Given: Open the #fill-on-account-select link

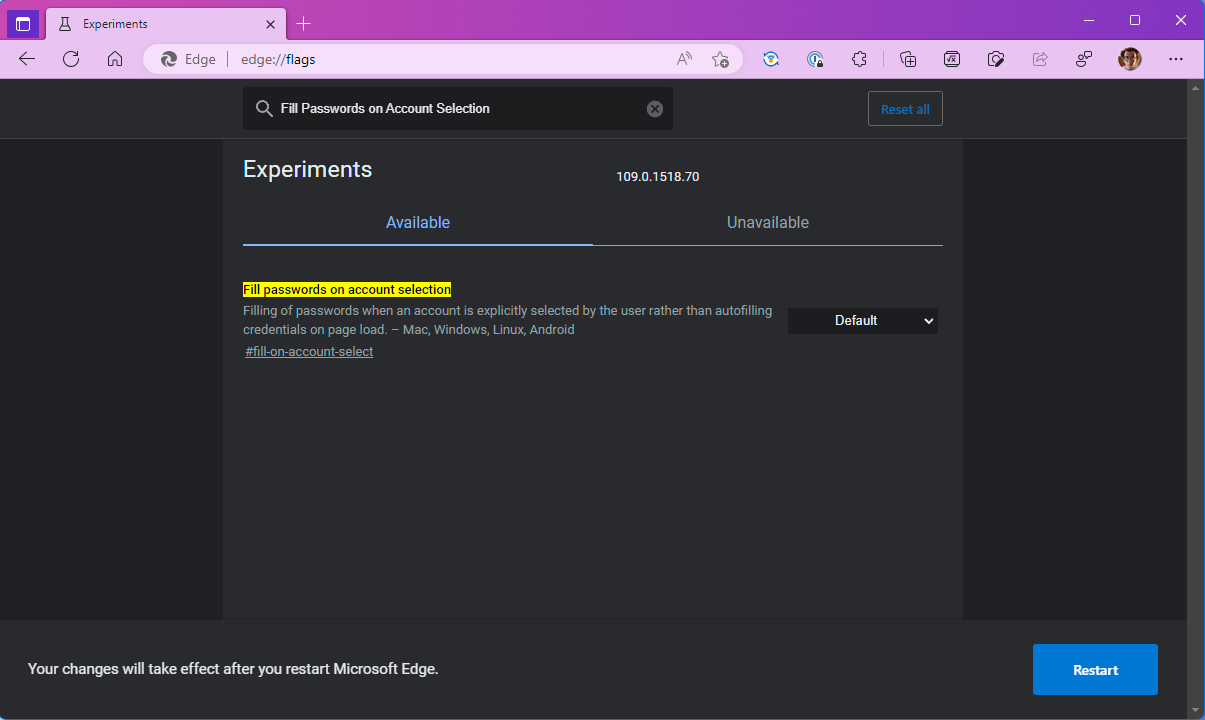Looking at the screenshot, I should tap(309, 352).
